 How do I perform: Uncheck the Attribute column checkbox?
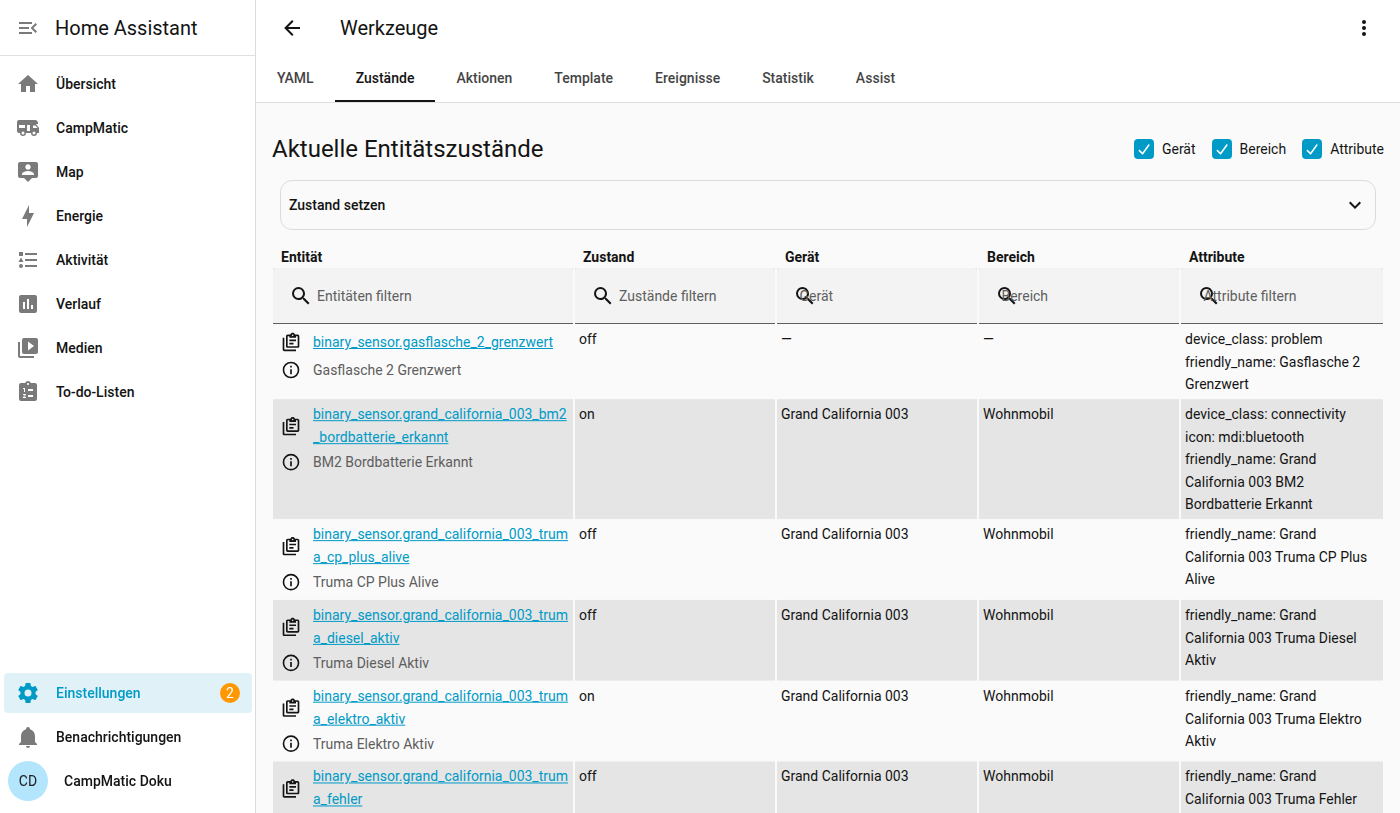1312,149
